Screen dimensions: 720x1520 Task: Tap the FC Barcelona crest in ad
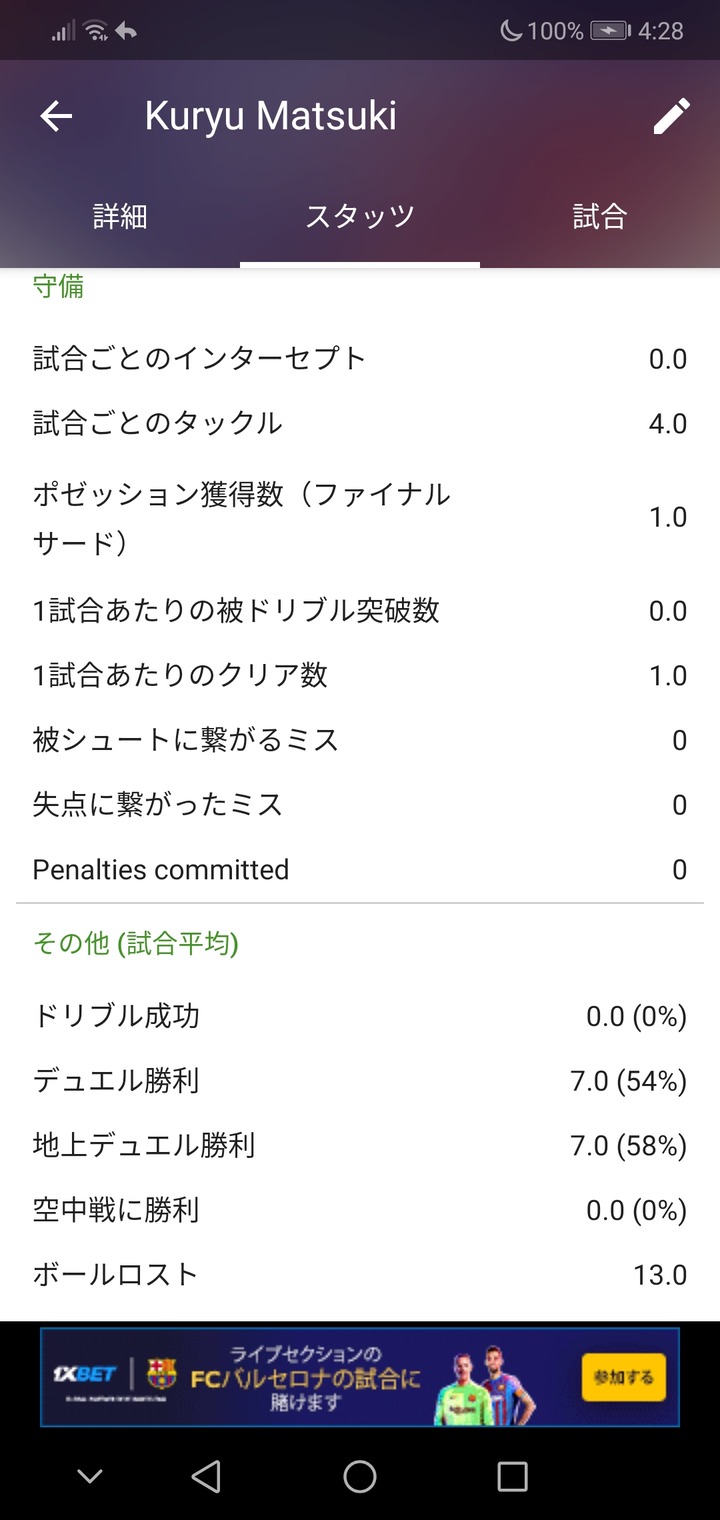(x=162, y=1374)
